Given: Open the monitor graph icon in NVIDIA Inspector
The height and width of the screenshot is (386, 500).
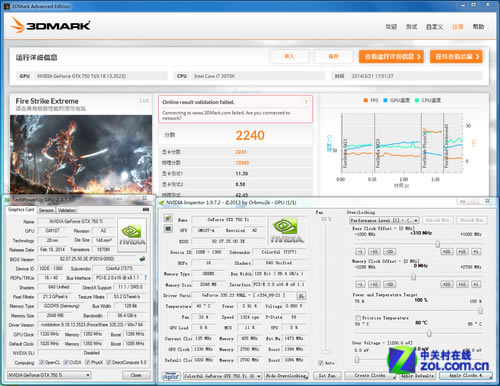Looking at the screenshot, I should tap(168, 229).
